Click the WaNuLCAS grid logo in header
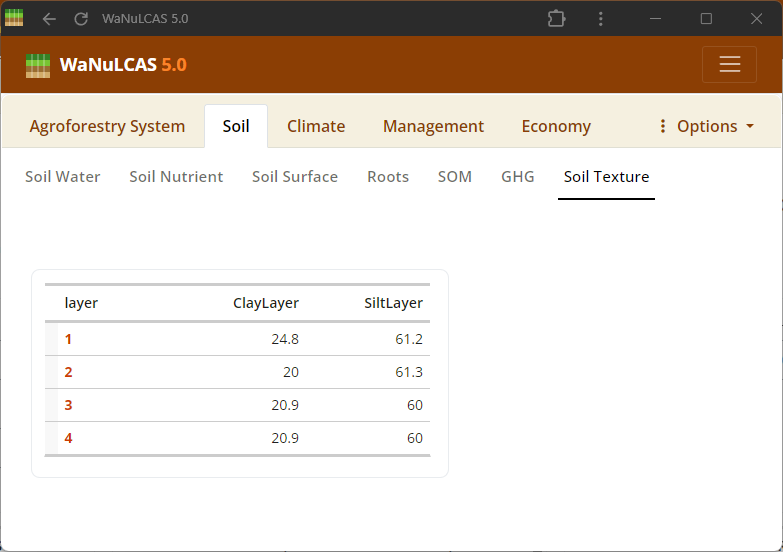Viewport: 783px width, 552px height. tap(38, 65)
